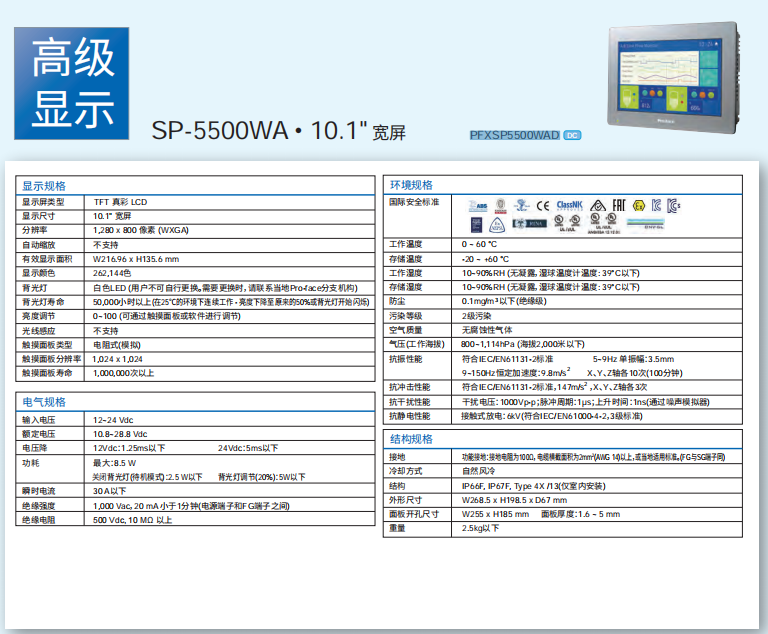Click the 12~24 Vdc input voltage value
The height and width of the screenshot is (634, 768).
[113, 420]
